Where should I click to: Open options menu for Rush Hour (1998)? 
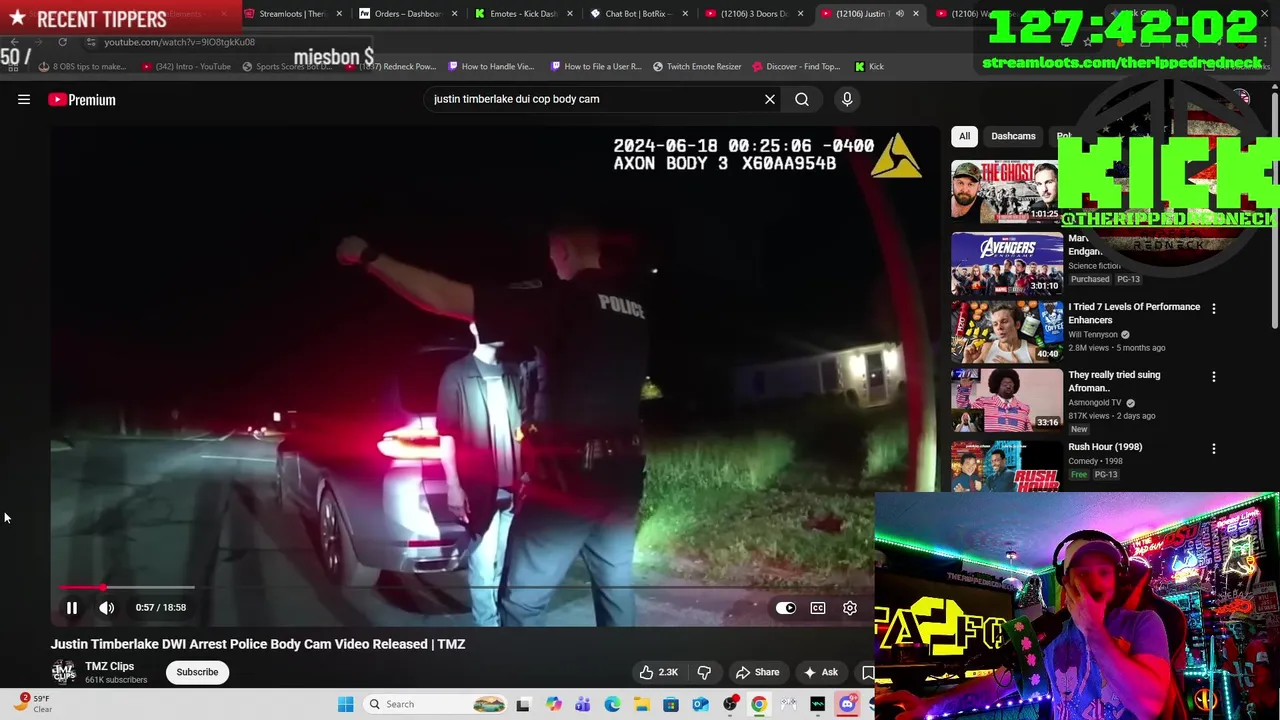pos(1214,449)
